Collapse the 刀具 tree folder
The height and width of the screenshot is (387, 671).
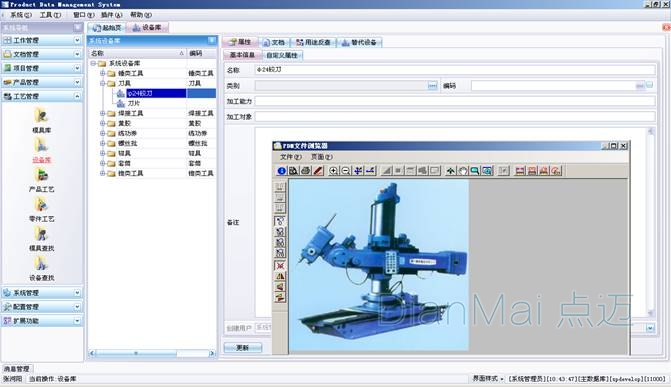click(103, 83)
